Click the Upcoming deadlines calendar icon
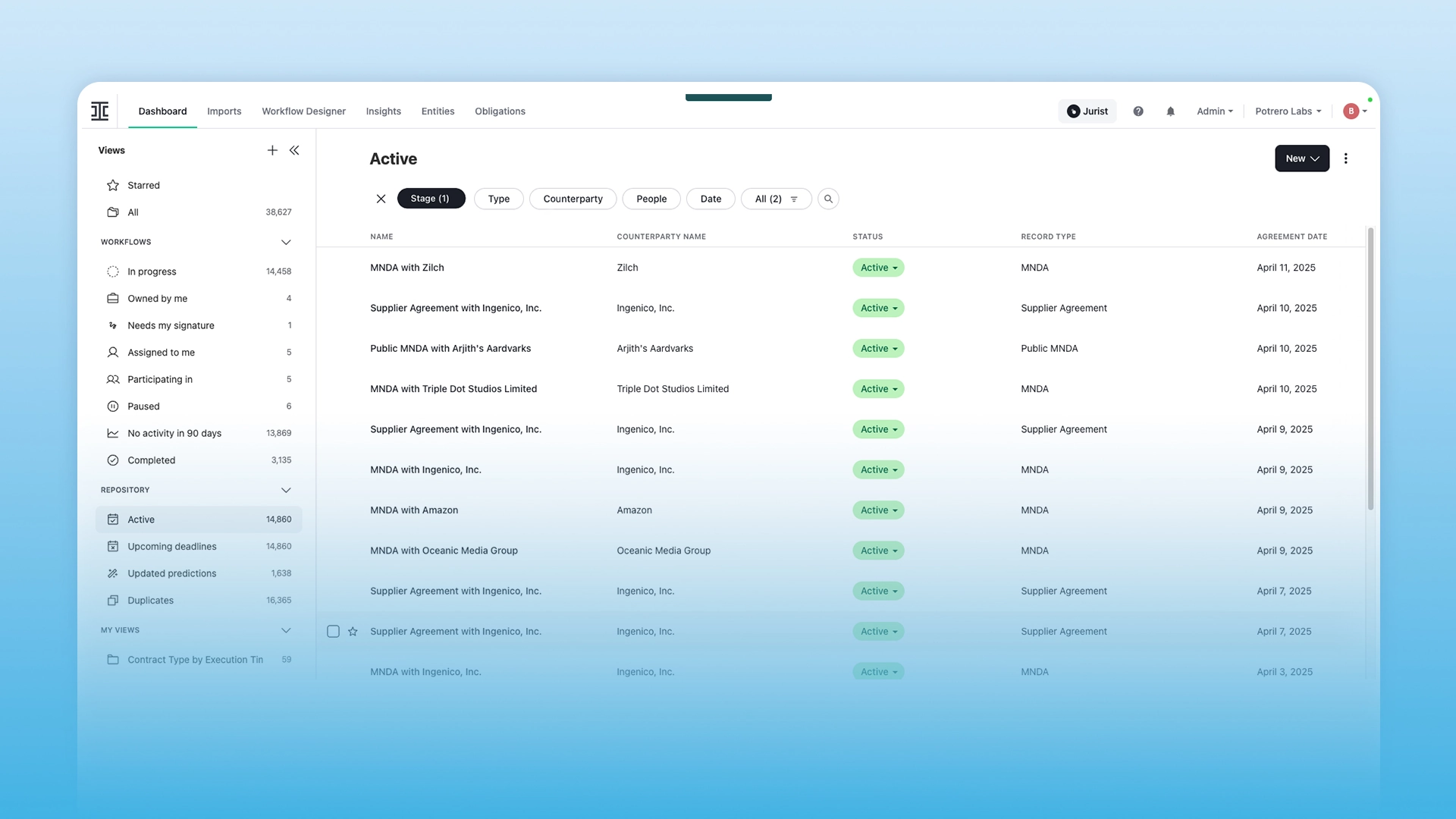This screenshot has height=819, width=1456. coord(113,546)
